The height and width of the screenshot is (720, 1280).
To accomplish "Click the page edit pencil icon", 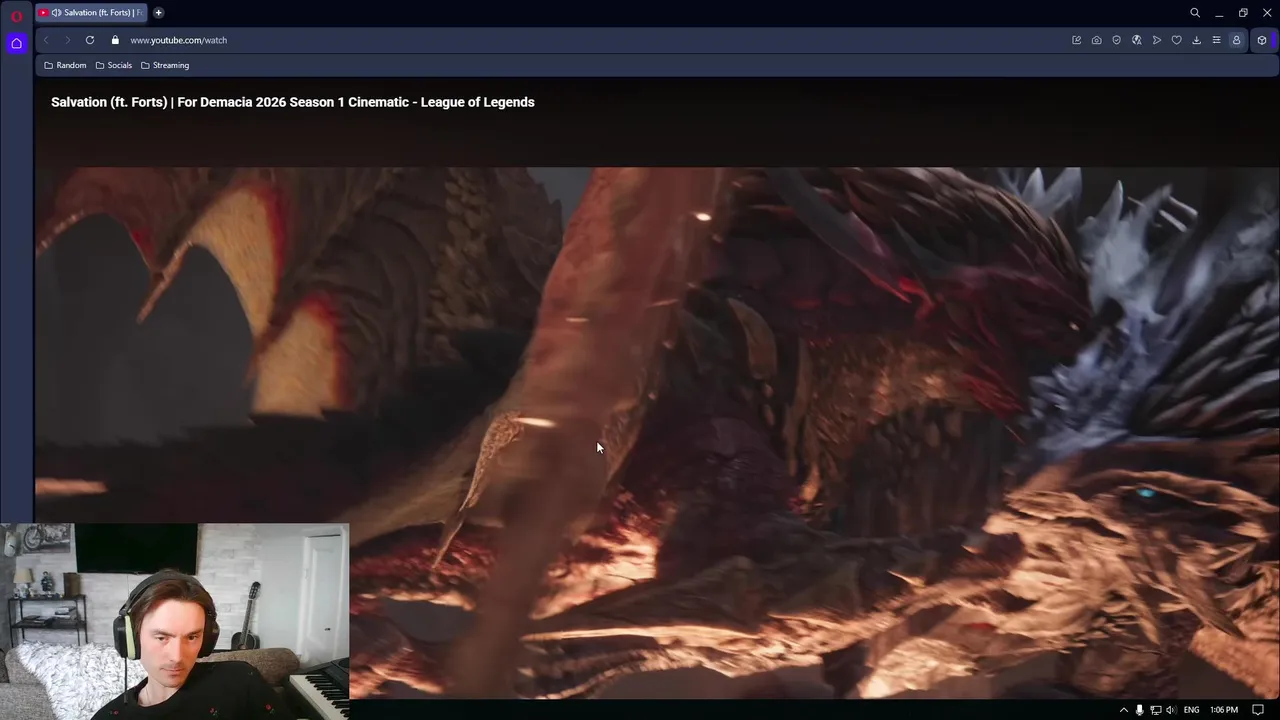I will pyautogui.click(x=1076, y=40).
